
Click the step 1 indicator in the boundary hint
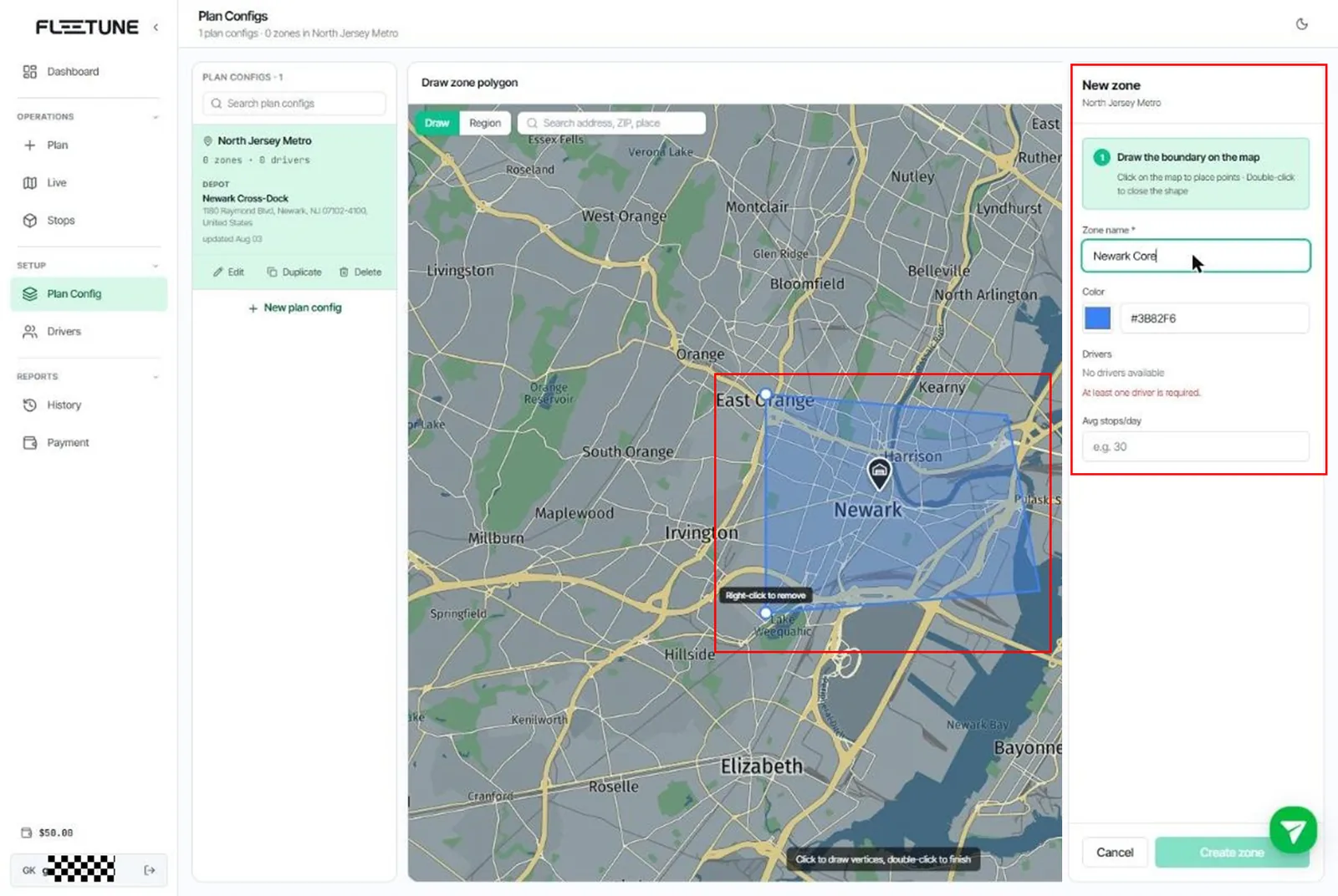pos(1101,157)
